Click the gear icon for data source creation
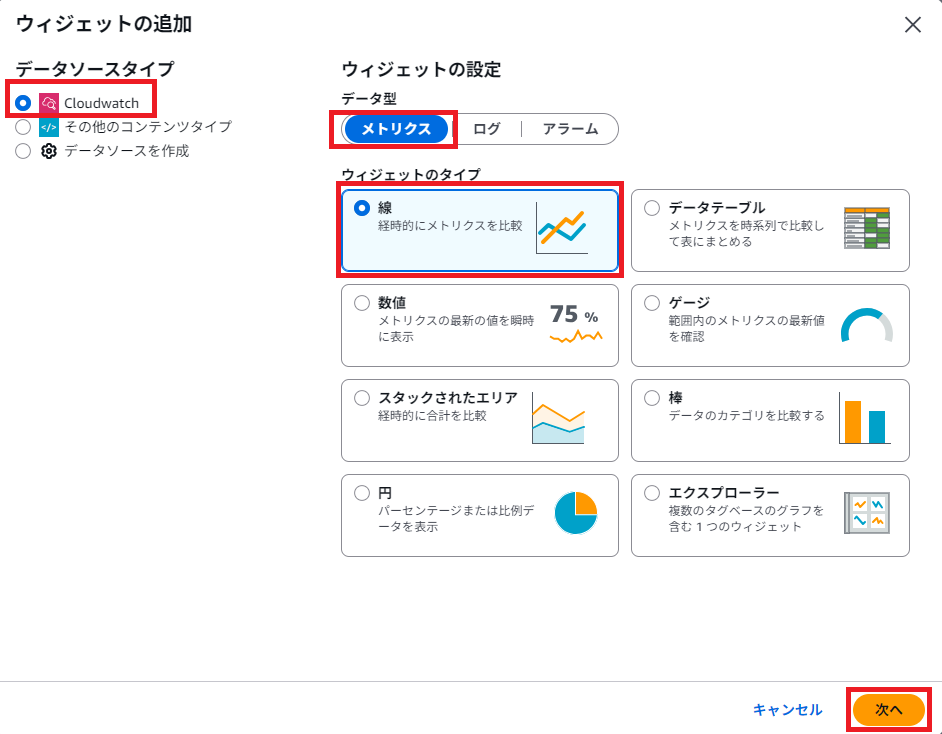The image size is (942, 734). click(49, 151)
